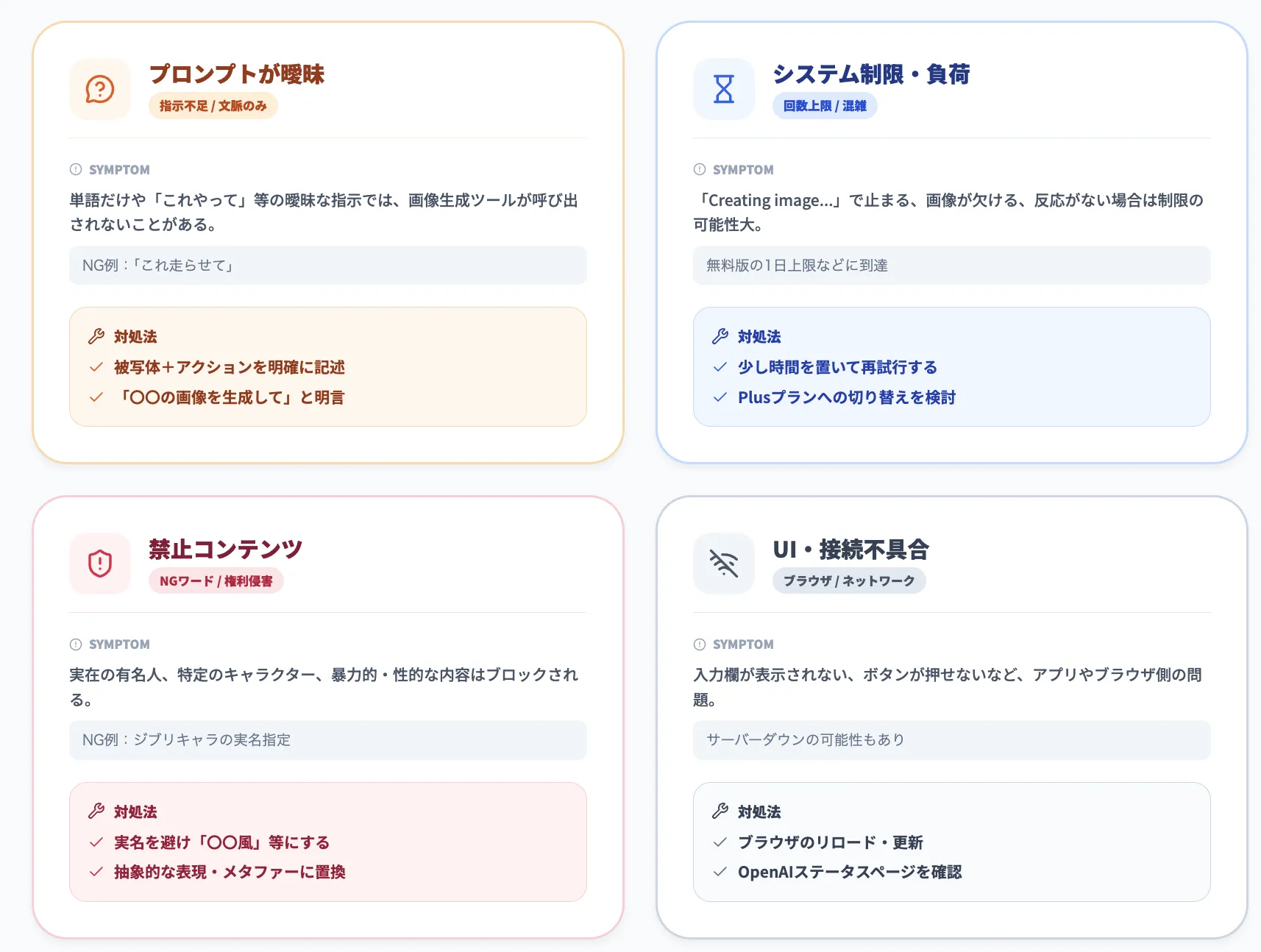Click the hourglass icon on システム制限・負荷 card
Viewport: 1261px width, 952px height.
pyautogui.click(x=723, y=89)
